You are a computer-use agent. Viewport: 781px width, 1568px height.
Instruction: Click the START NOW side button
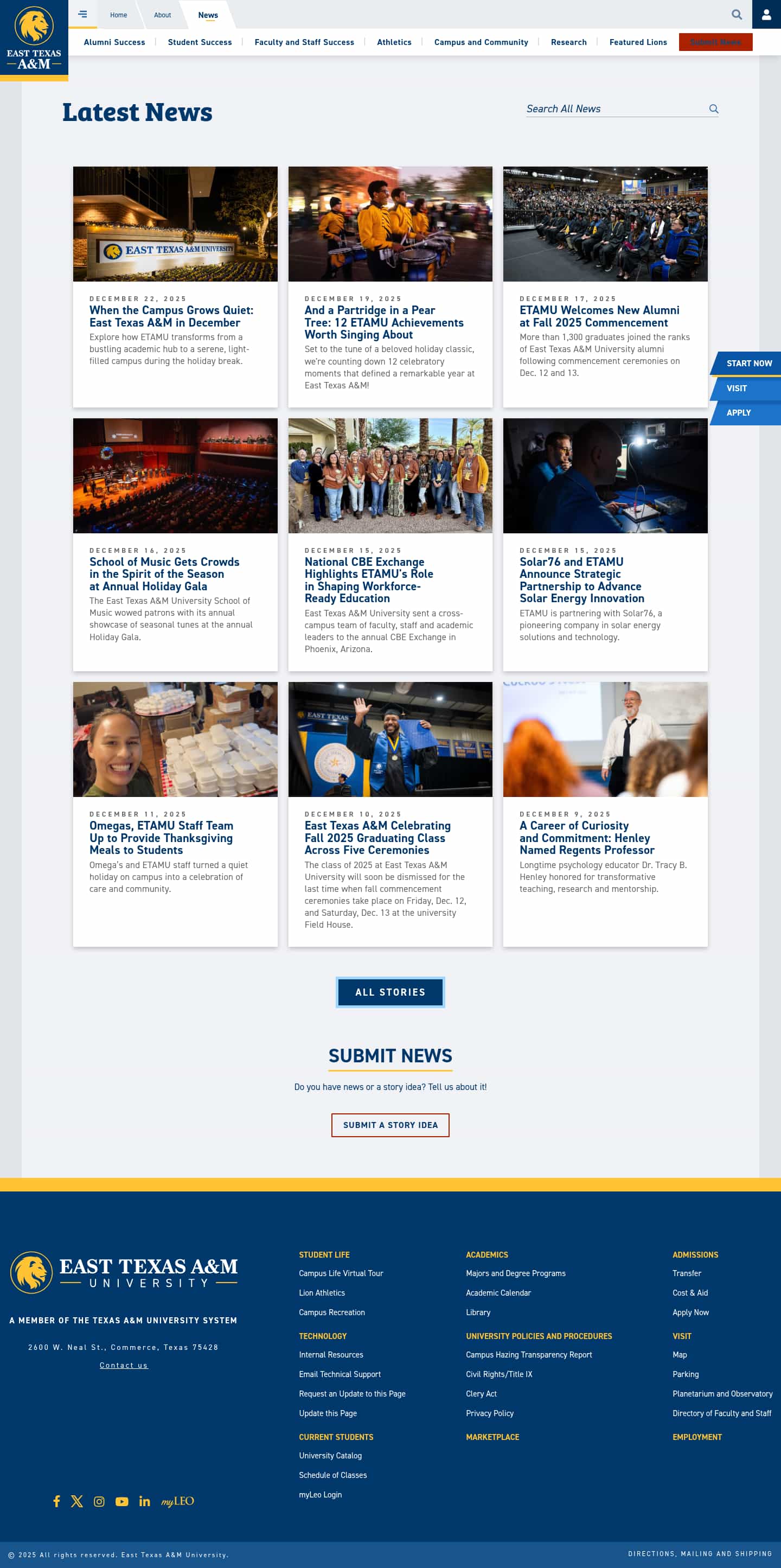tap(746, 364)
